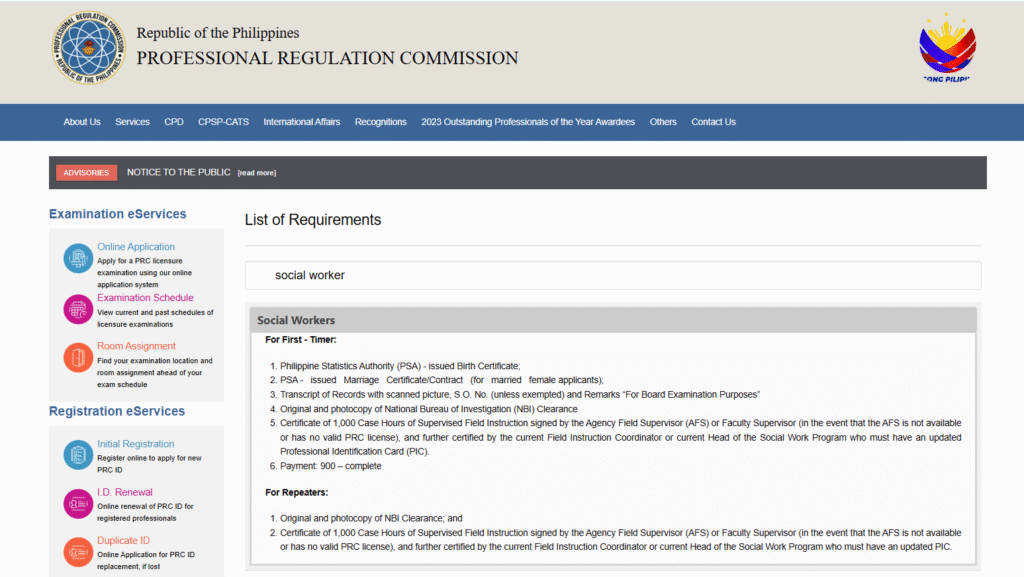Click the Bagong Pilipinas logo
This screenshot has width=1024, height=577.
coord(947,47)
